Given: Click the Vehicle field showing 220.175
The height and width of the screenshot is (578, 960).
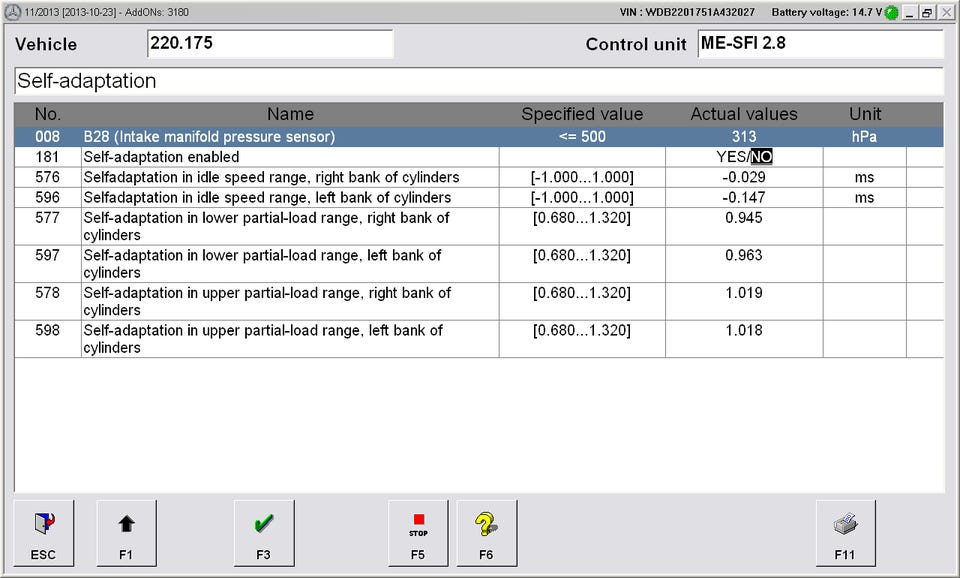Looking at the screenshot, I should [x=269, y=44].
